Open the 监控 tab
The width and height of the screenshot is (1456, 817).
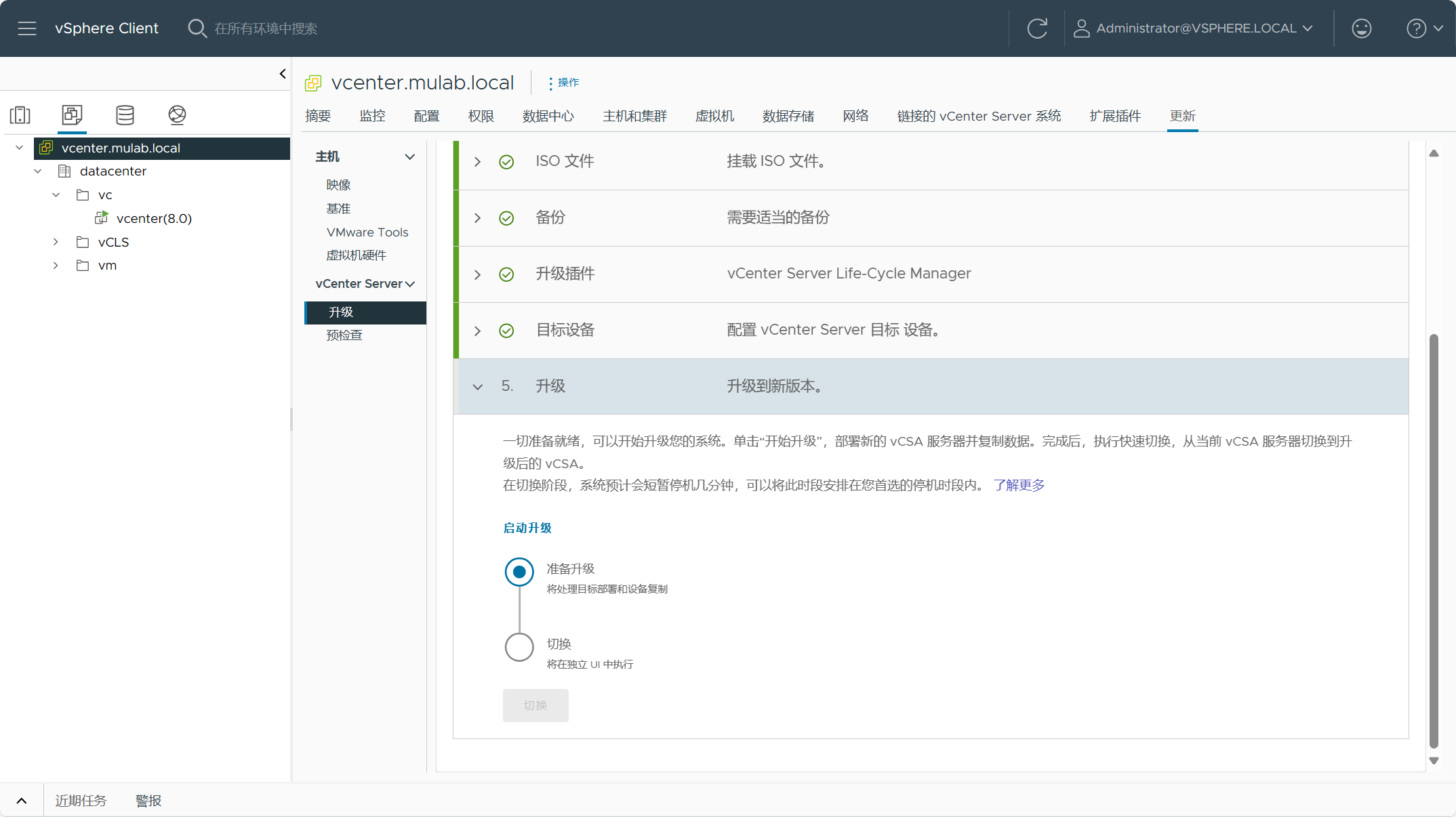pos(372,116)
